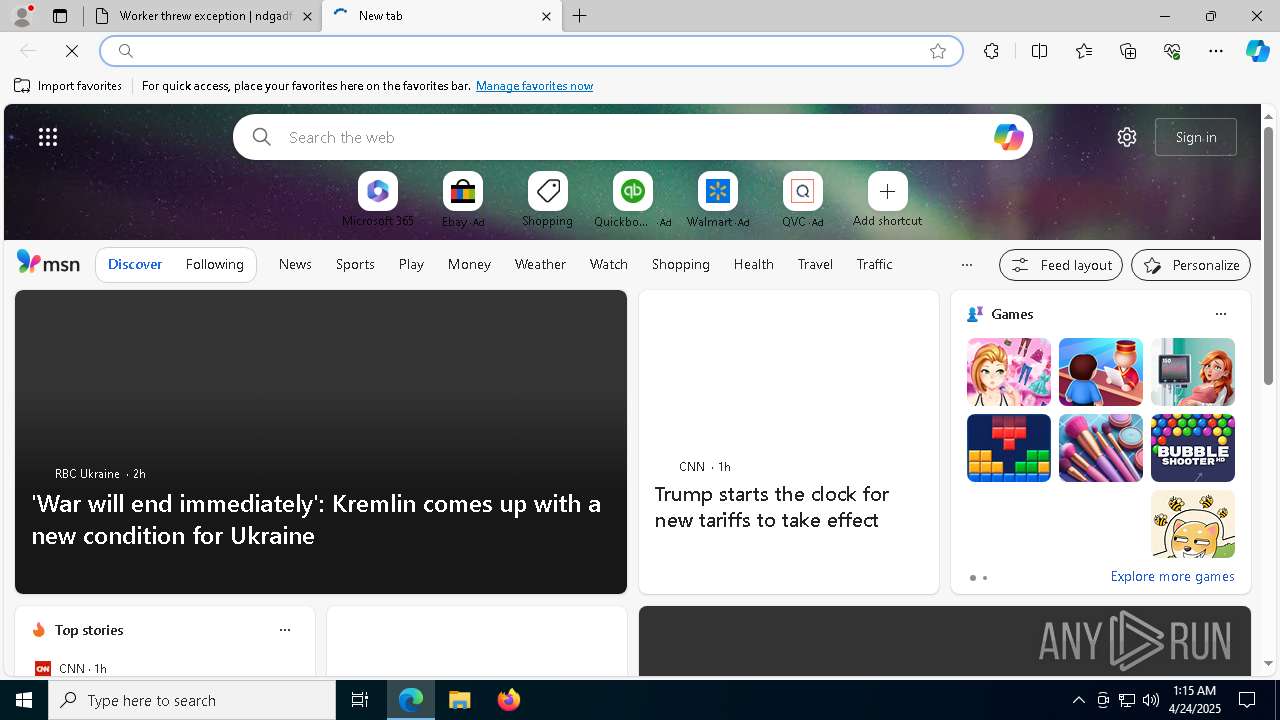Play the makeup brushes game thumbnail

(1100, 448)
